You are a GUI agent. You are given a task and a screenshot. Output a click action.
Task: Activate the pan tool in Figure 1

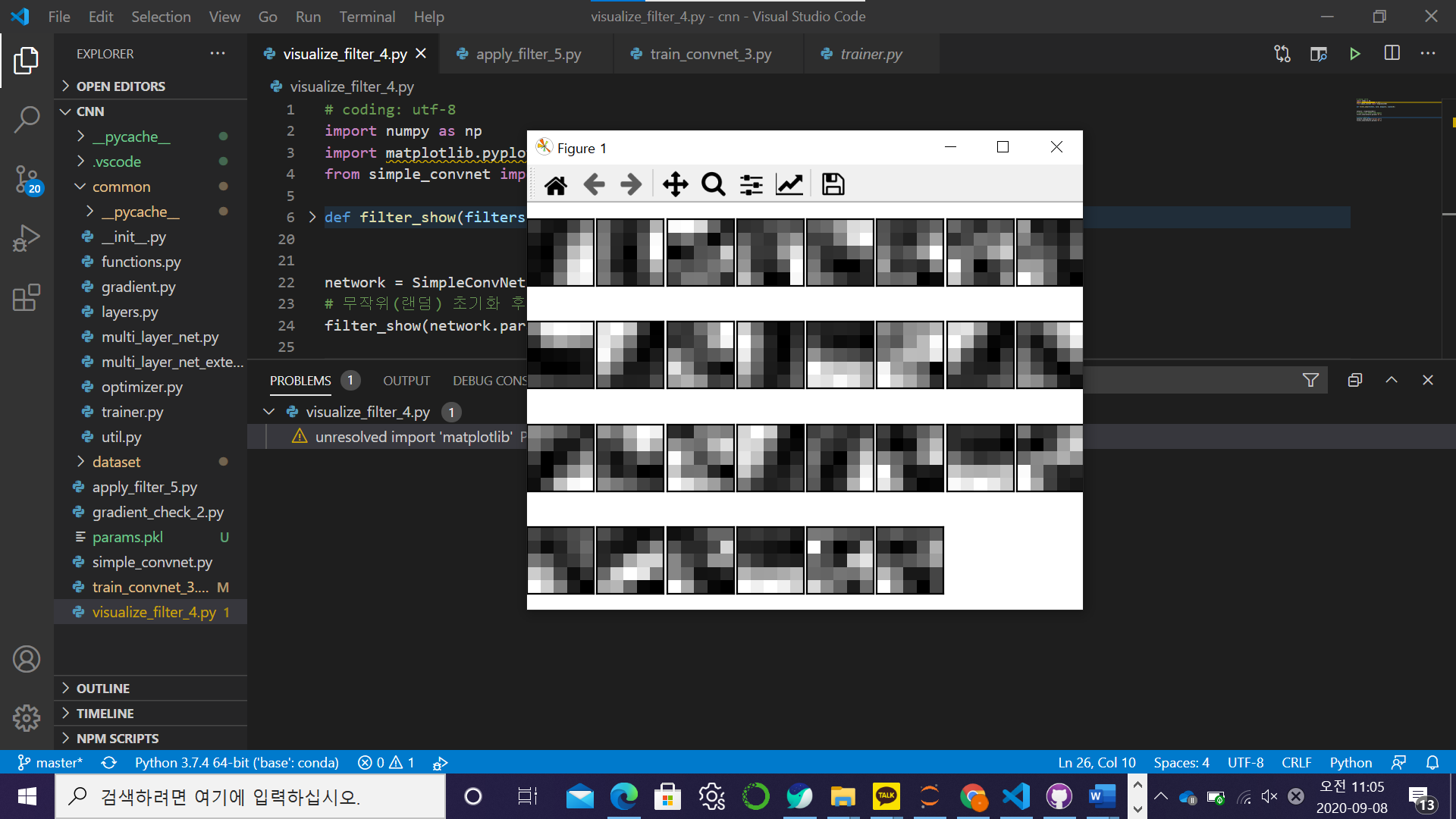(x=675, y=184)
